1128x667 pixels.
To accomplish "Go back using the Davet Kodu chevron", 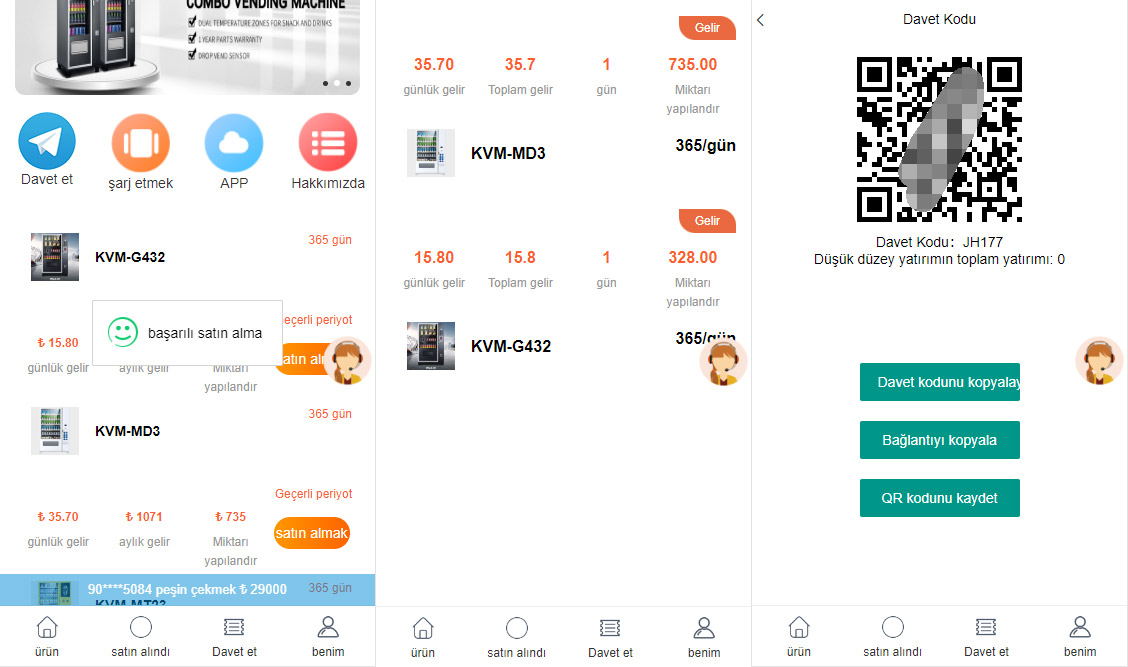I will 760,20.
